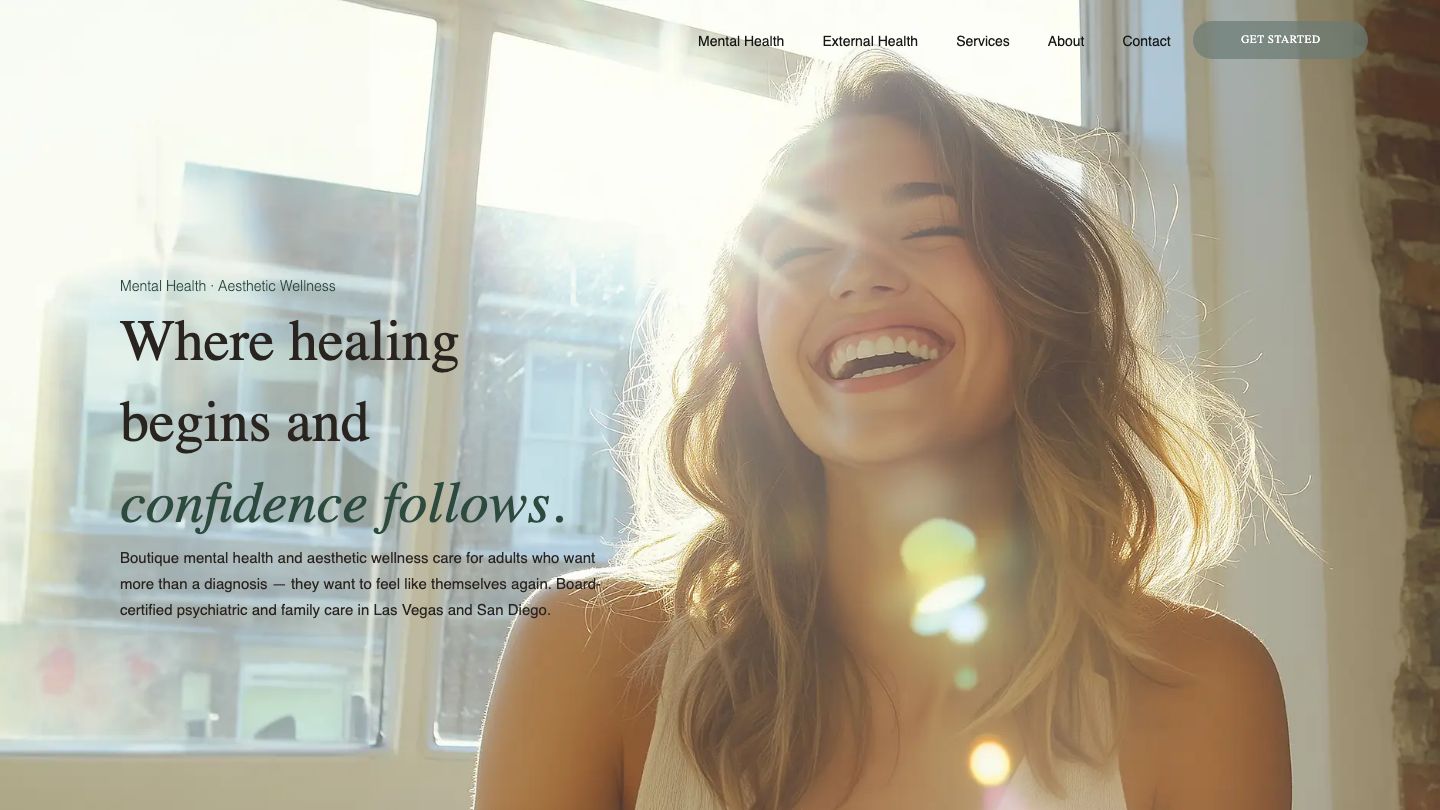Click the 'begins and' headline line
Viewport: 1440px width, 810px height.
tap(245, 423)
